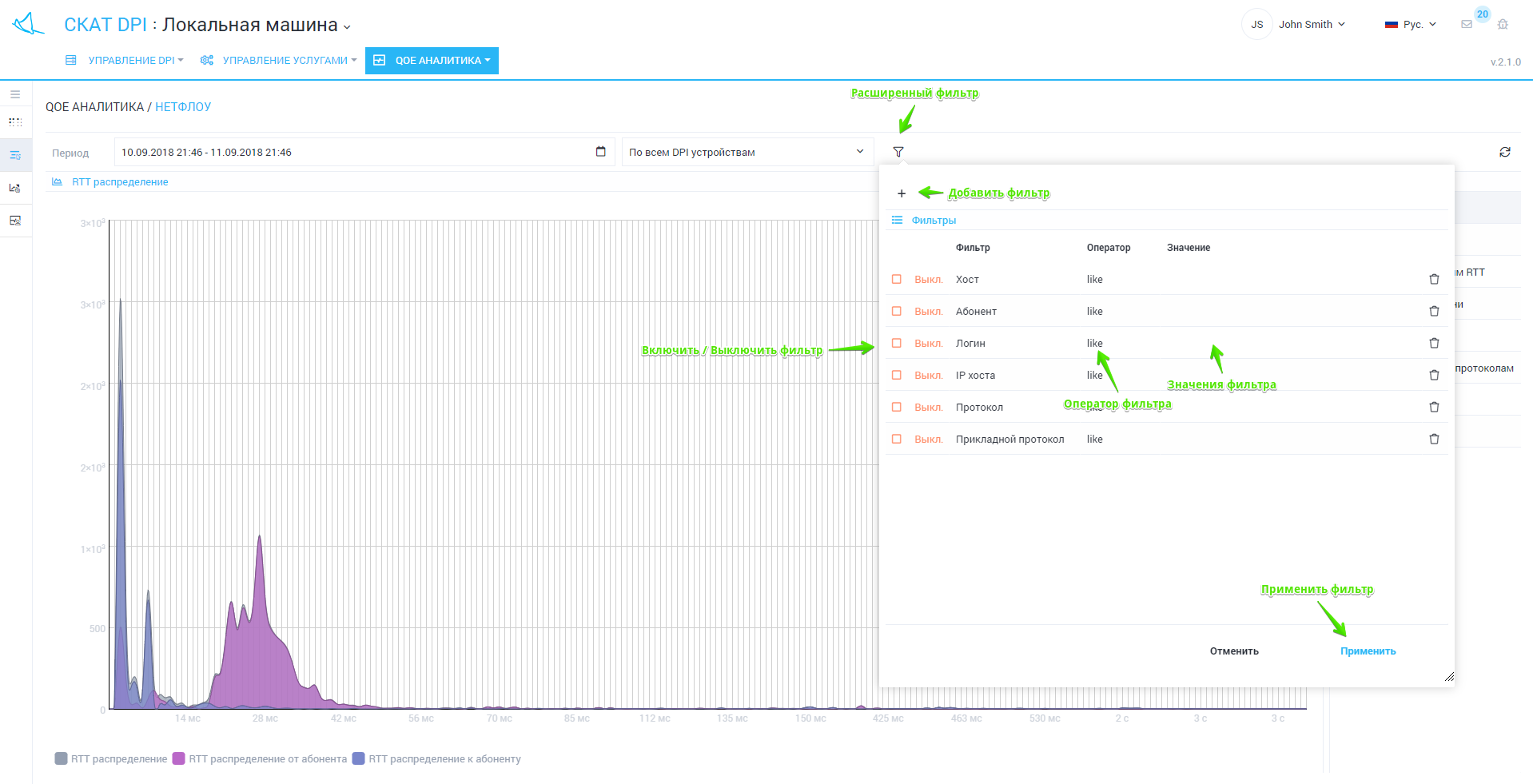
Task: Enable the Хост filter checkbox
Action: click(x=897, y=279)
